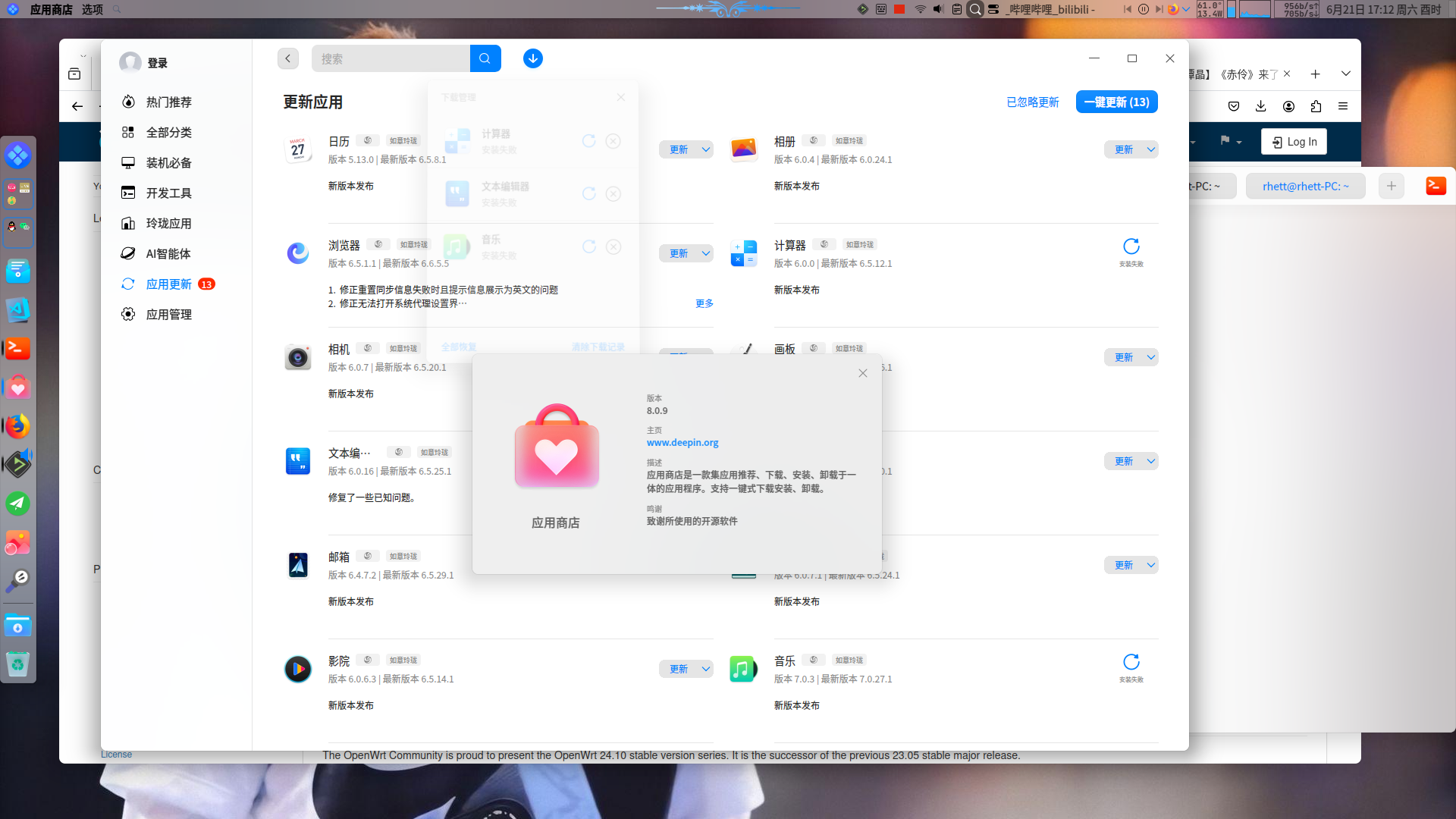This screenshot has width=1456, height=819.
Task: Select 热门推荐 in the sidebar
Action: coord(168,102)
